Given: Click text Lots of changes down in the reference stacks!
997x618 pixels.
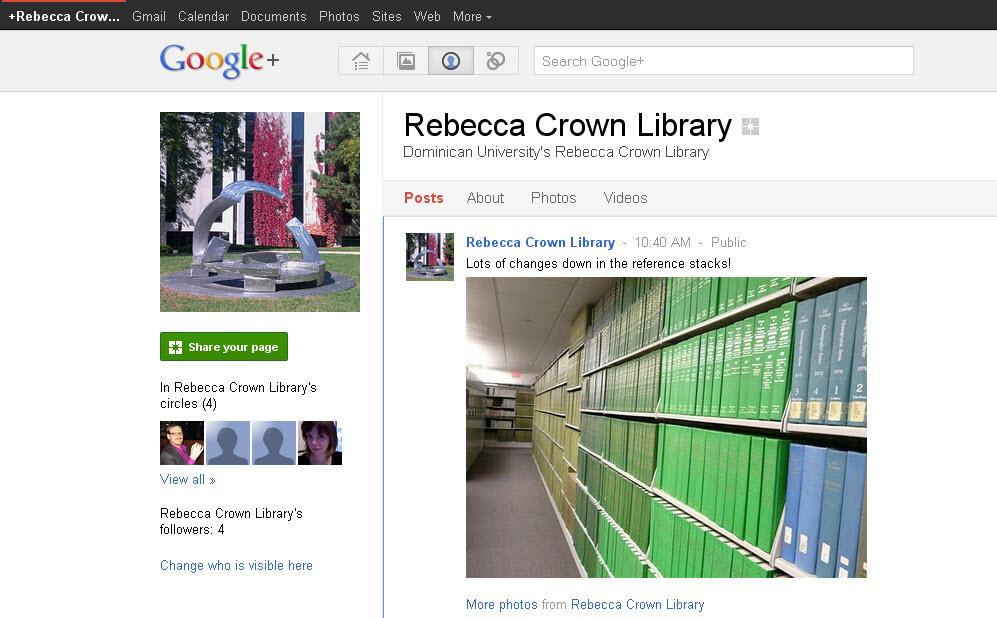Looking at the screenshot, I should point(598,263).
